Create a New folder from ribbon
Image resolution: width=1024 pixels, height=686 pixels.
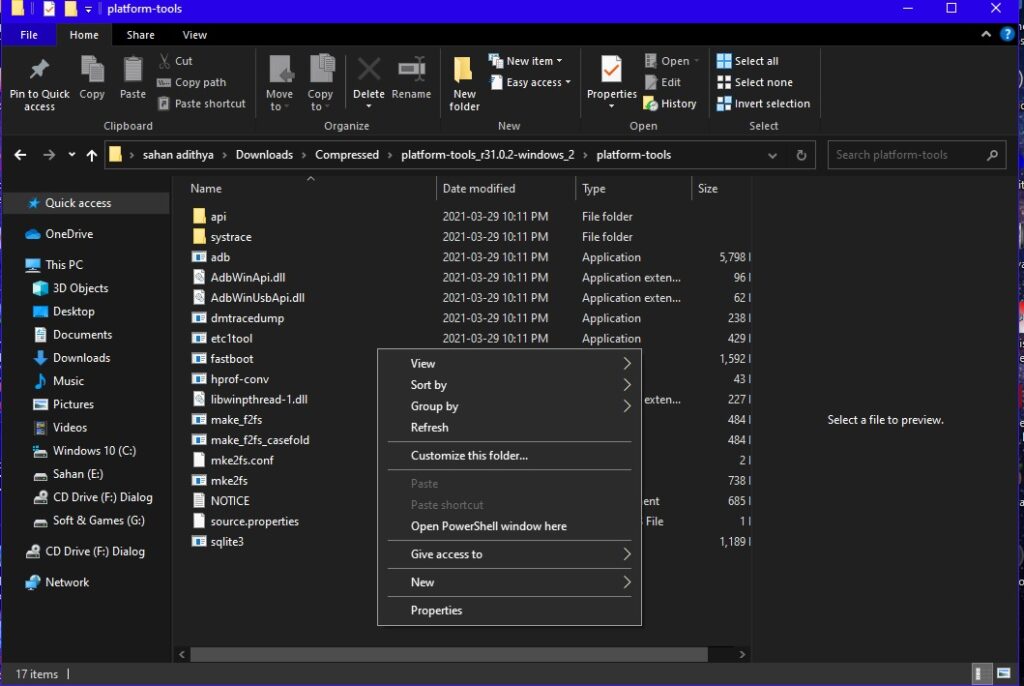point(464,84)
